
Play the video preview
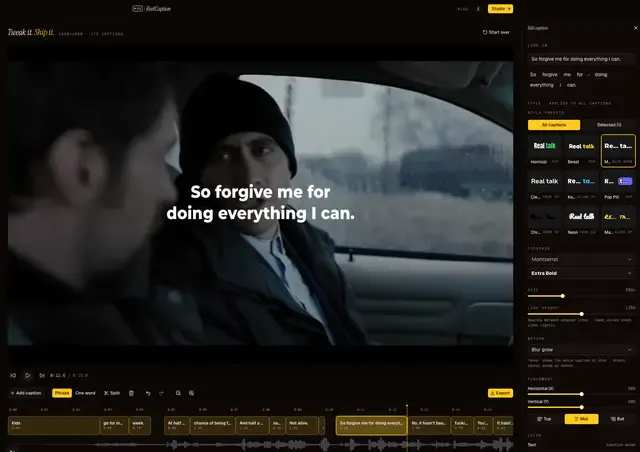[28, 375]
